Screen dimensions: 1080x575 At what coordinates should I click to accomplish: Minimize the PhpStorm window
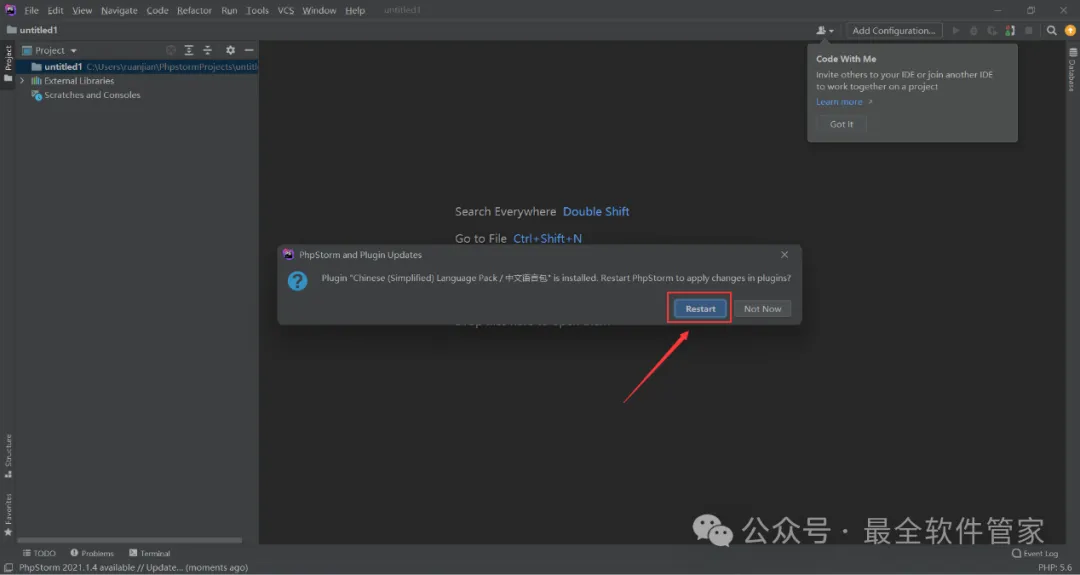(x=997, y=10)
